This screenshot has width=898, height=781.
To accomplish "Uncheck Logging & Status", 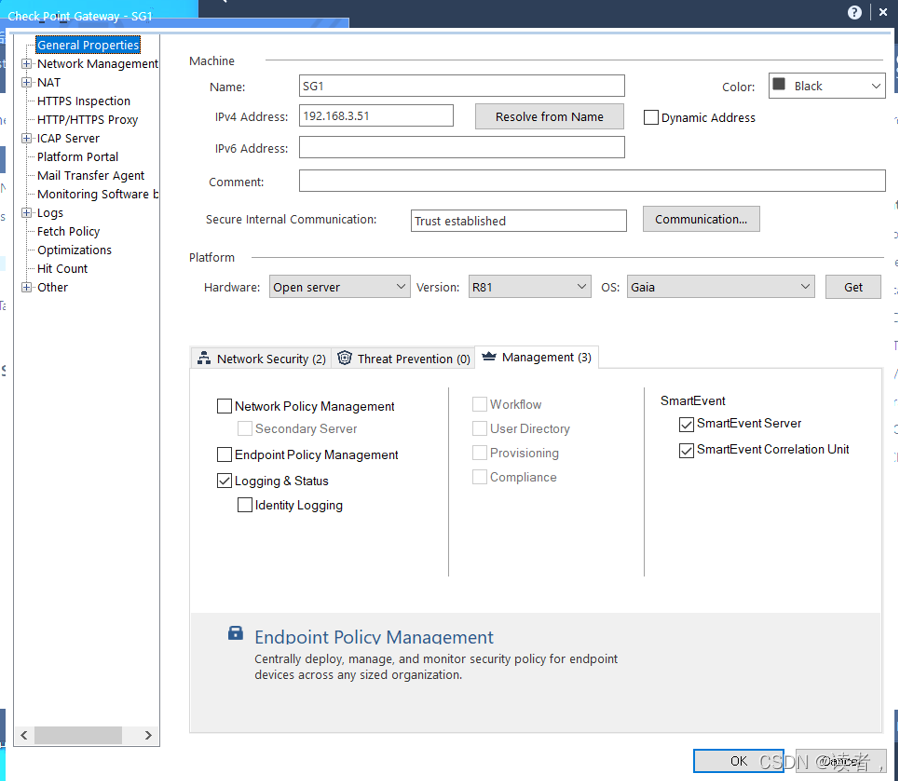I will [224, 480].
